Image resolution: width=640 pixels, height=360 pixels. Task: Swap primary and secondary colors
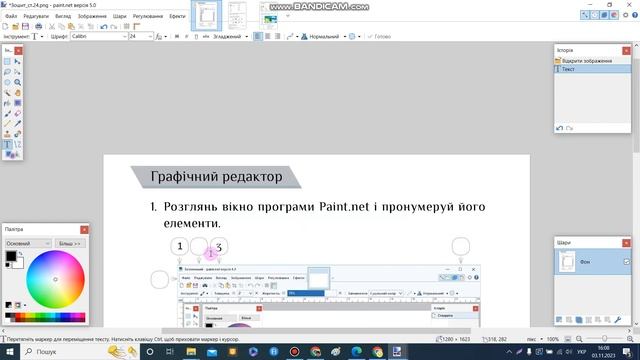21,253
